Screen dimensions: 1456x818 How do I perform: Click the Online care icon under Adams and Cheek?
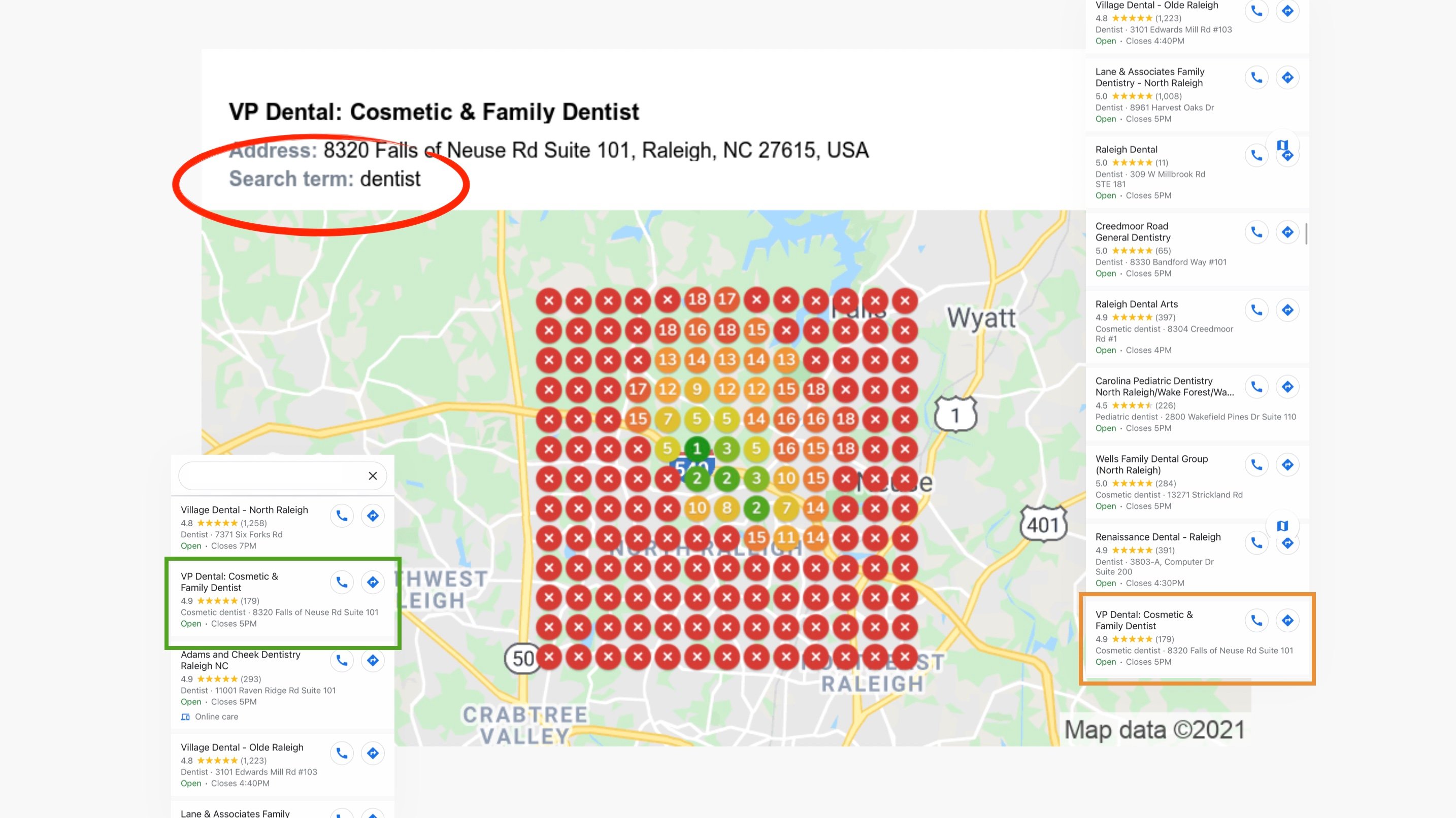(x=185, y=717)
